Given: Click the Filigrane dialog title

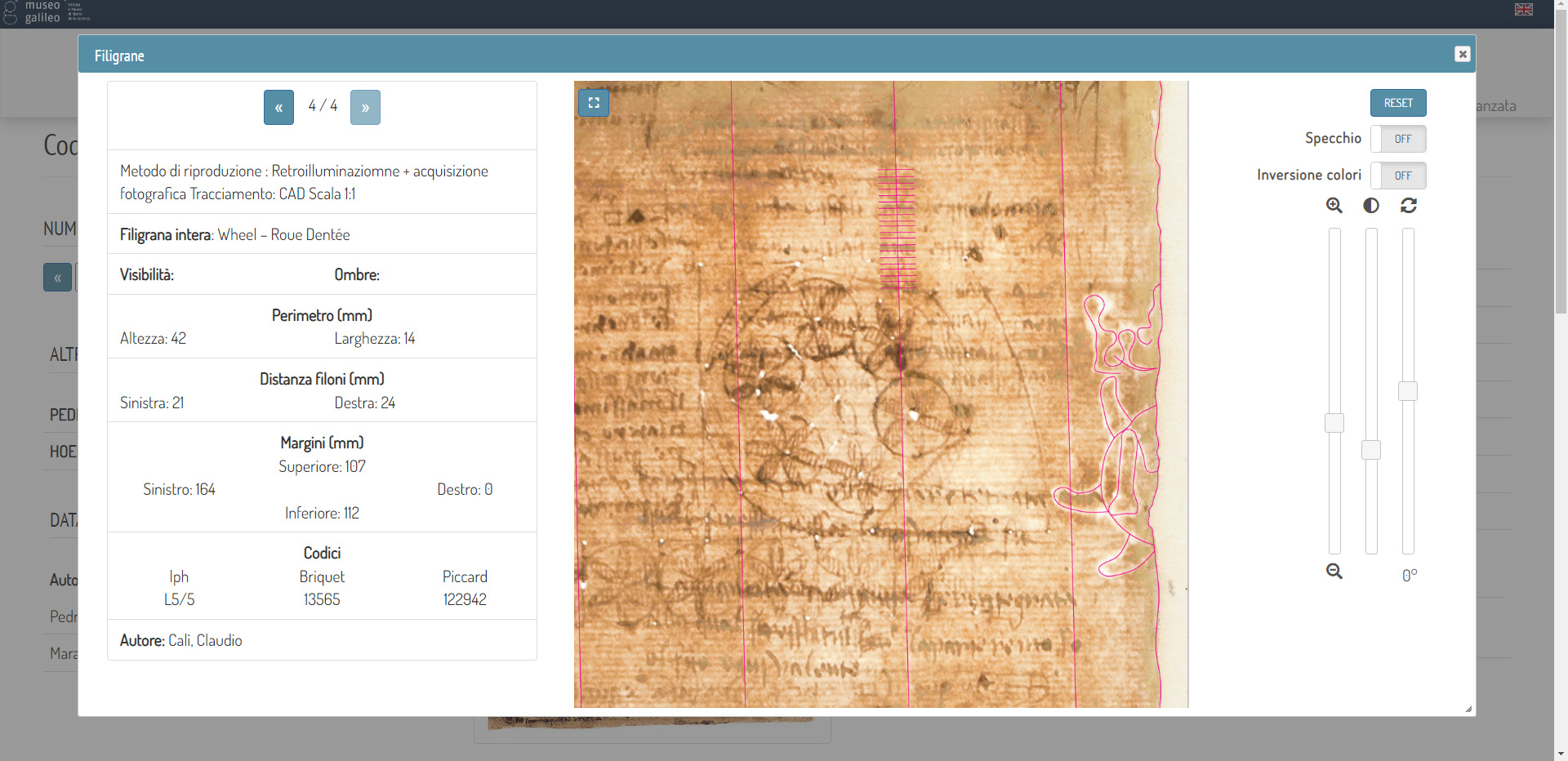Looking at the screenshot, I should (119, 56).
